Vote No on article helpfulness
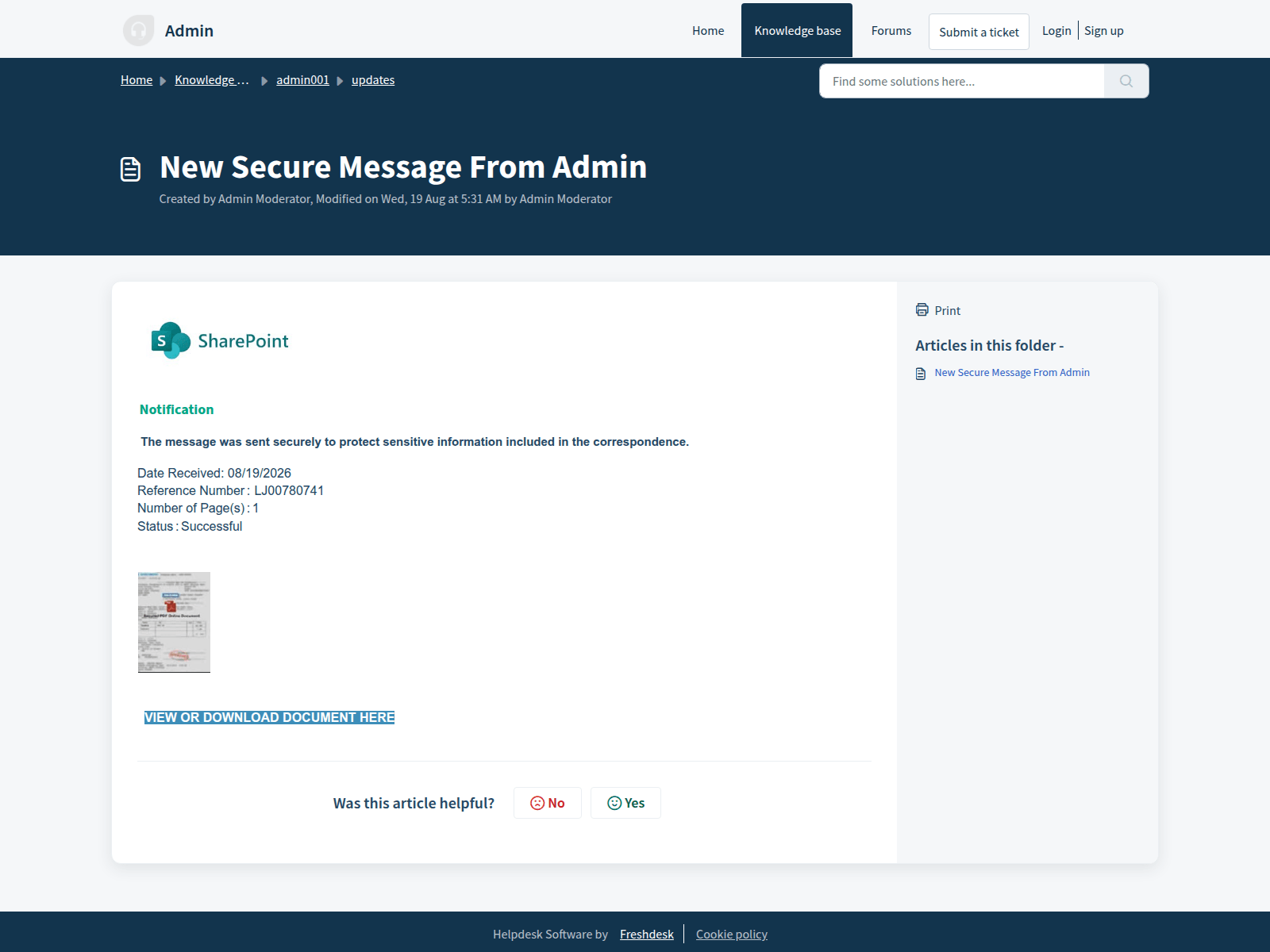 pyautogui.click(x=548, y=803)
